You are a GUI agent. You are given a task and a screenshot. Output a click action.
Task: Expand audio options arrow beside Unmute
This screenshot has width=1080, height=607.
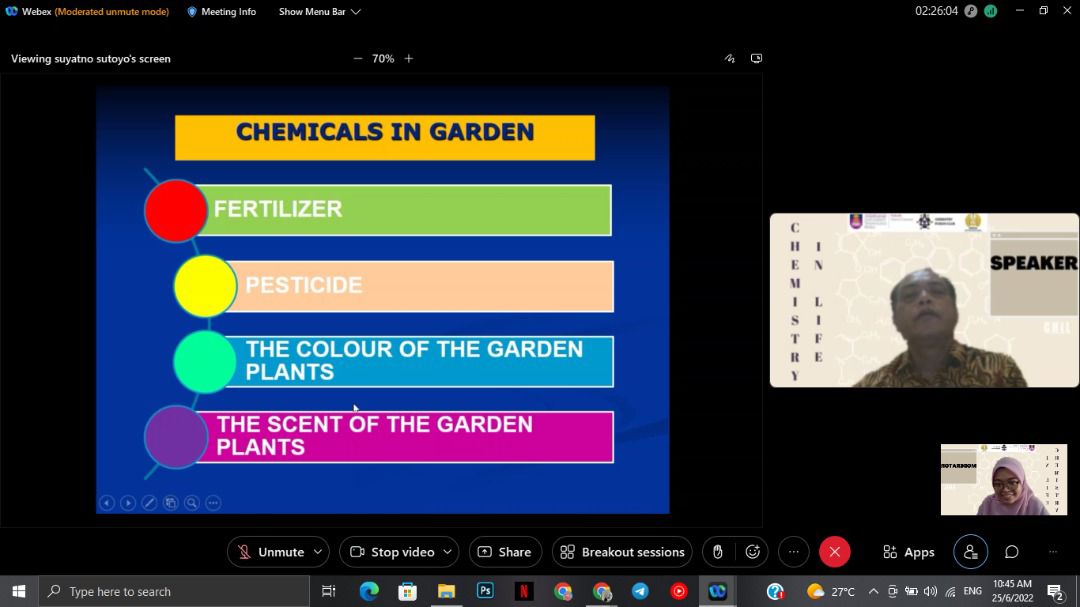point(318,552)
